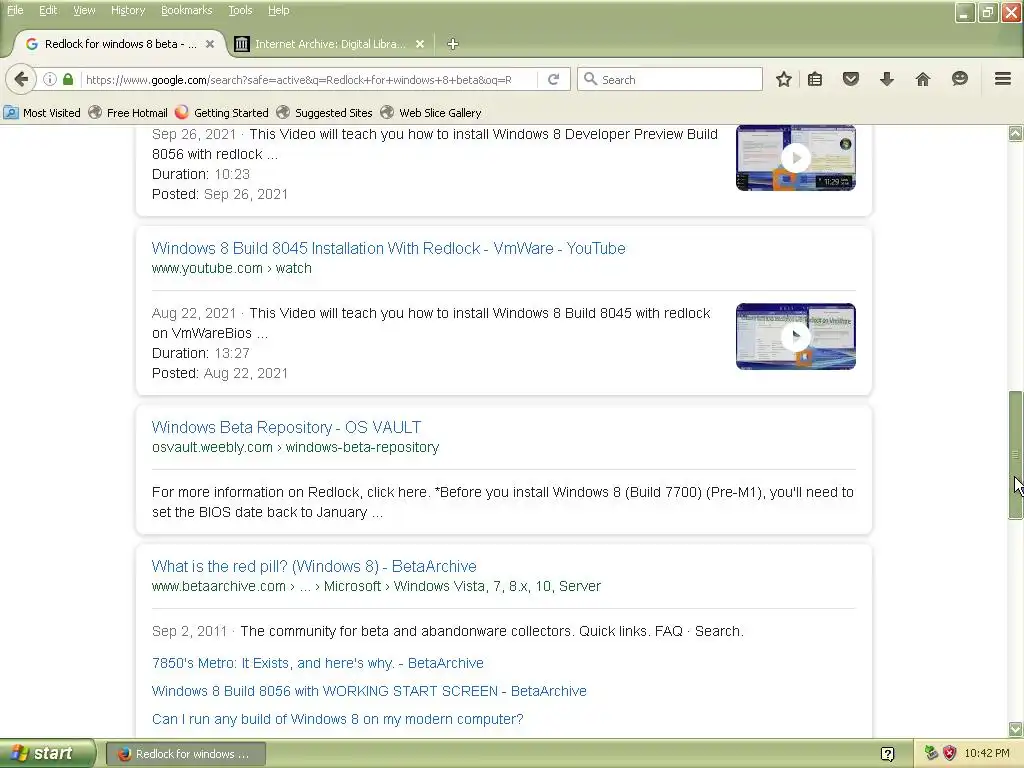The height and width of the screenshot is (768, 1024).
Task: Click the vertical scrollbar thumb
Action: click(1016, 455)
